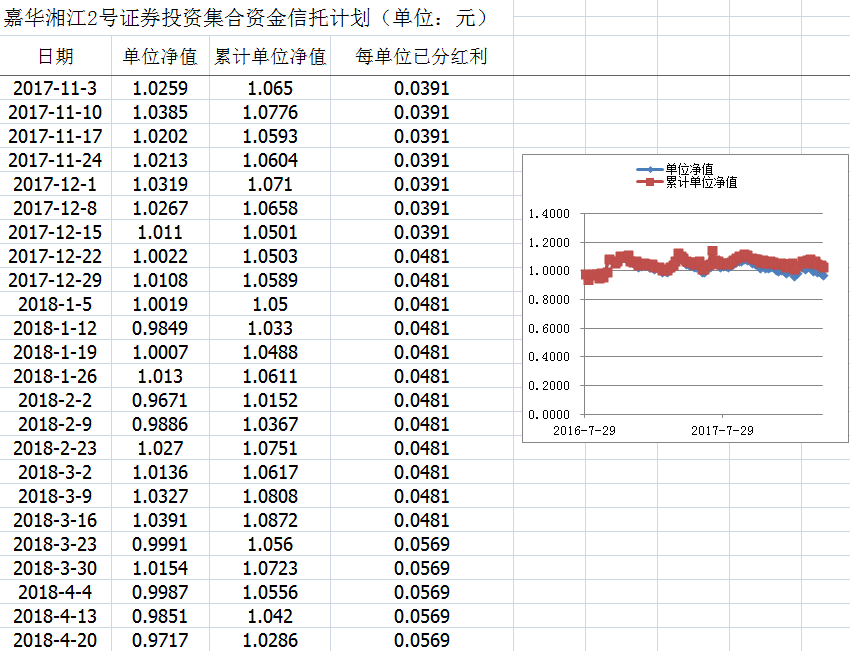
Task: Select the cell showing 0.9671
Action: tap(160, 400)
